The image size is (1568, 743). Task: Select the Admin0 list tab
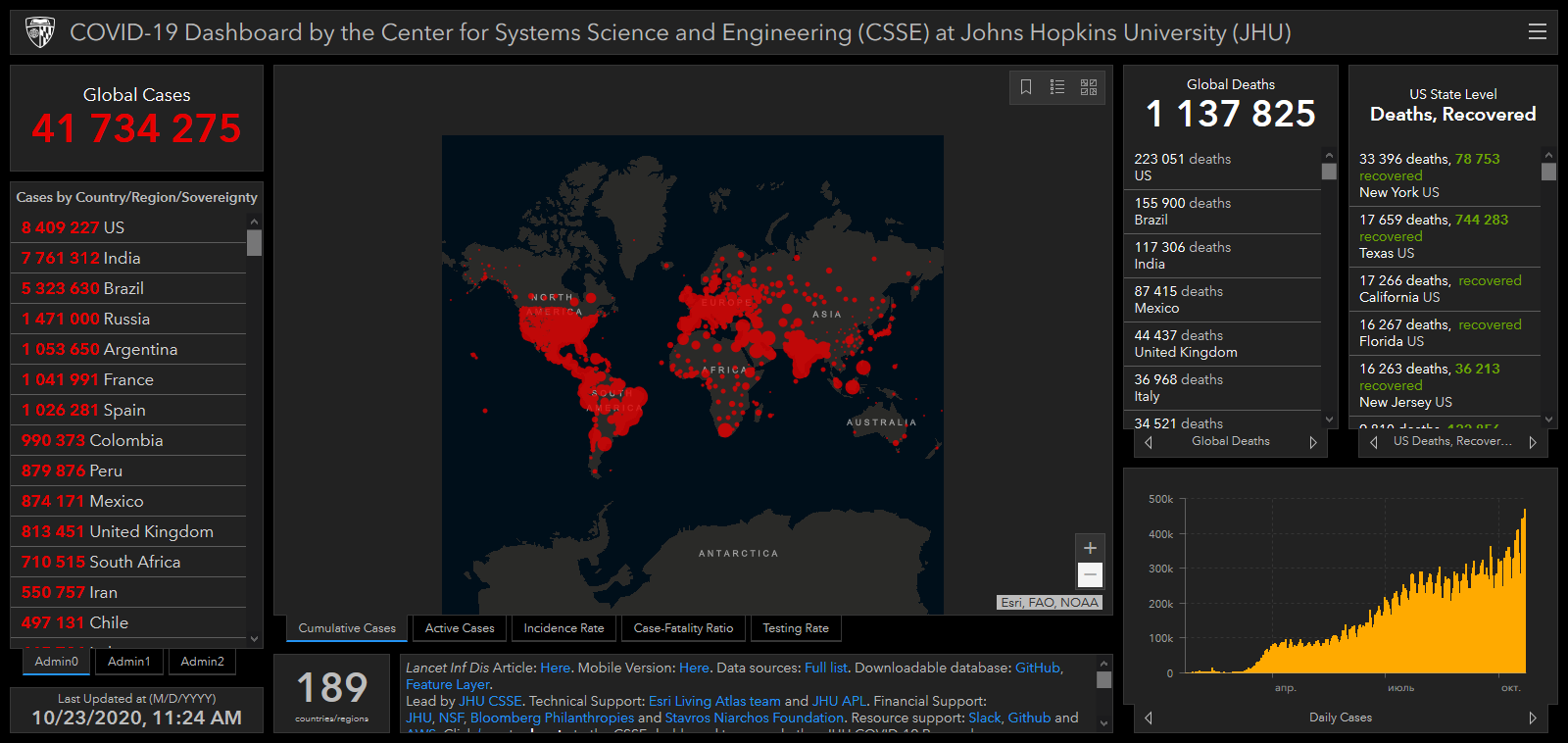click(x=57, y=662)
